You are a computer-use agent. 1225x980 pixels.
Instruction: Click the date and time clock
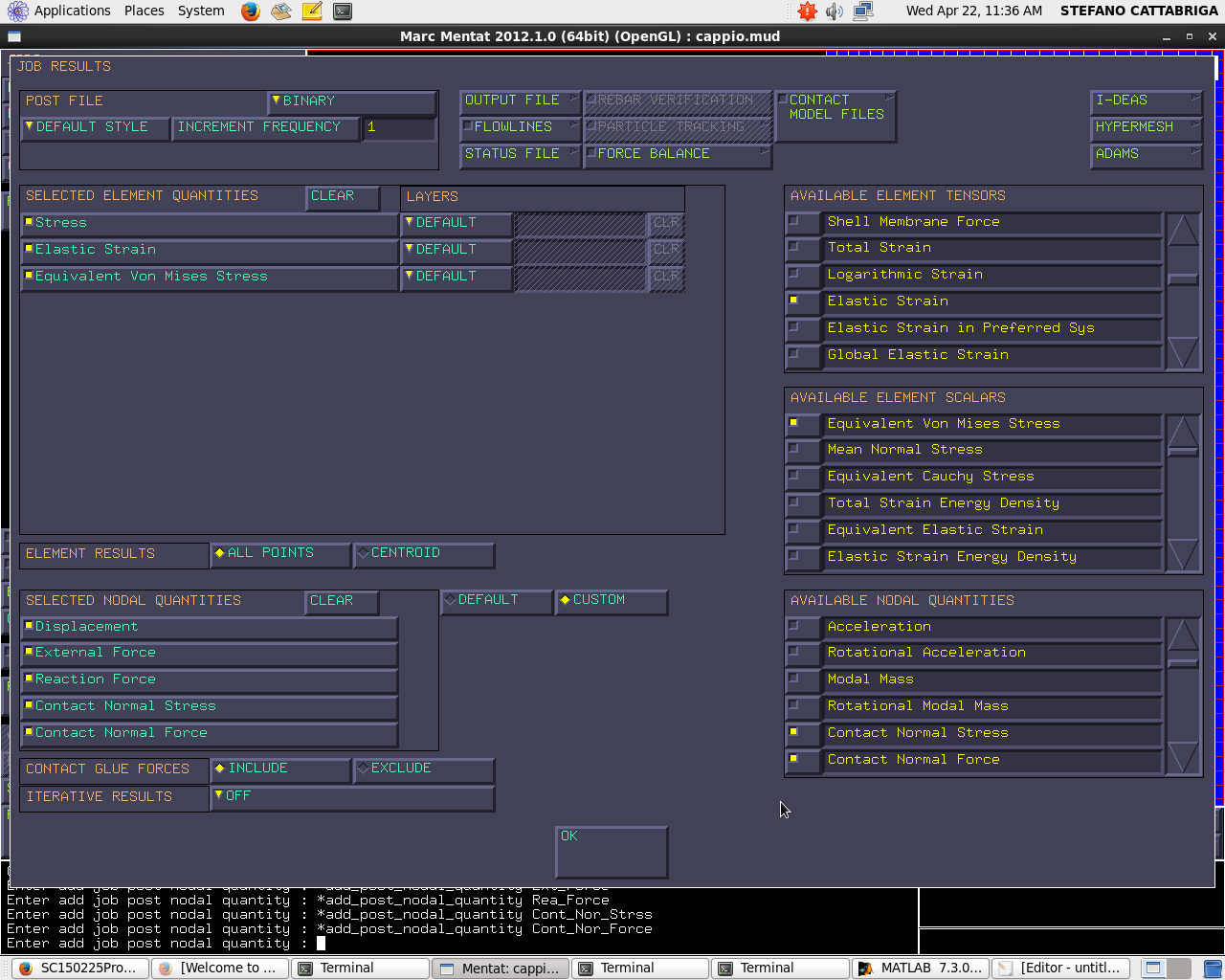point(974,11)
